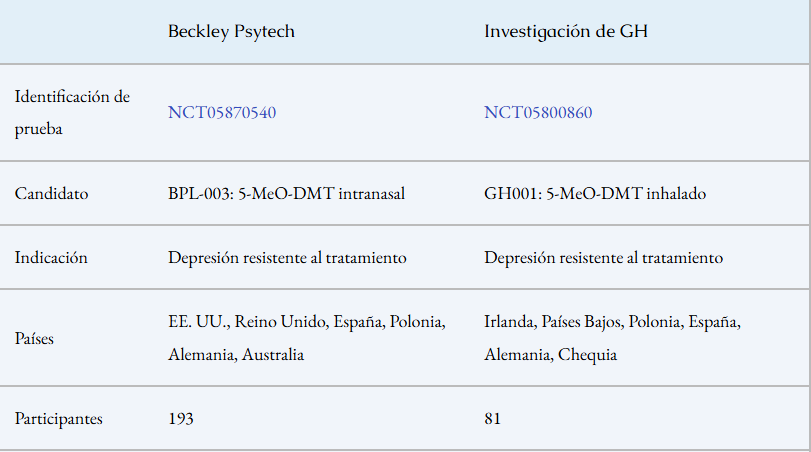Click the BPL-003 intranasal candidate cell
Viewport: 811px width, 452px height.
coord(286,194)
